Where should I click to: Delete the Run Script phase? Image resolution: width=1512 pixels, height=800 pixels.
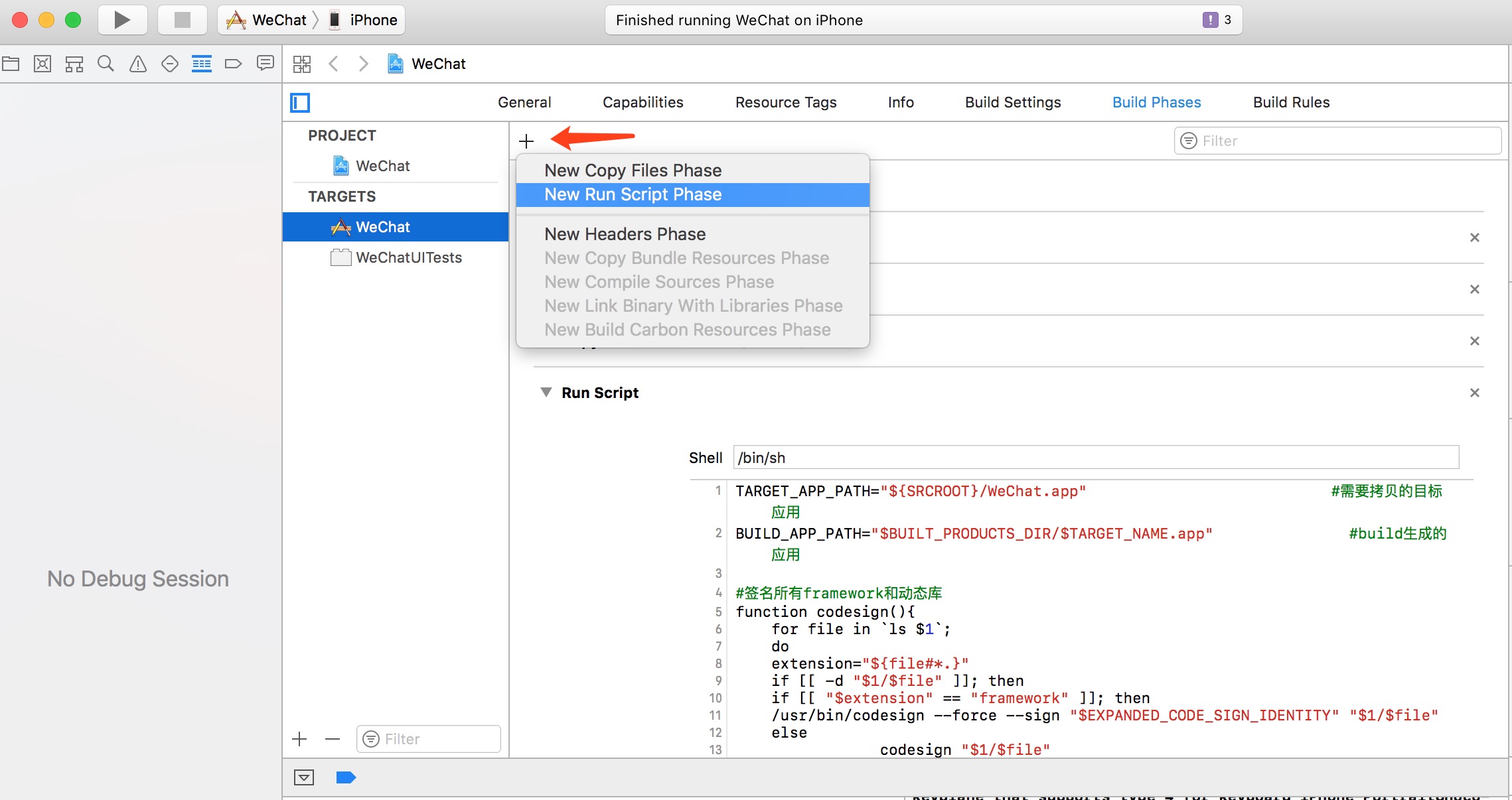point(1475,393)
